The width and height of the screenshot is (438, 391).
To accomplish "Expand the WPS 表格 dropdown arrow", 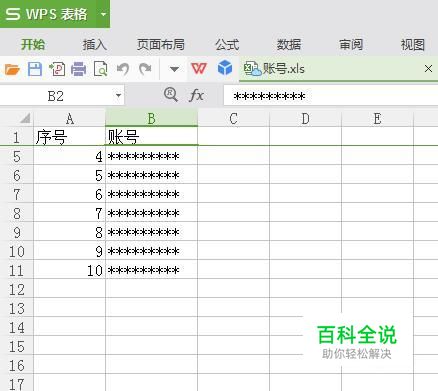I will point(103,14).
